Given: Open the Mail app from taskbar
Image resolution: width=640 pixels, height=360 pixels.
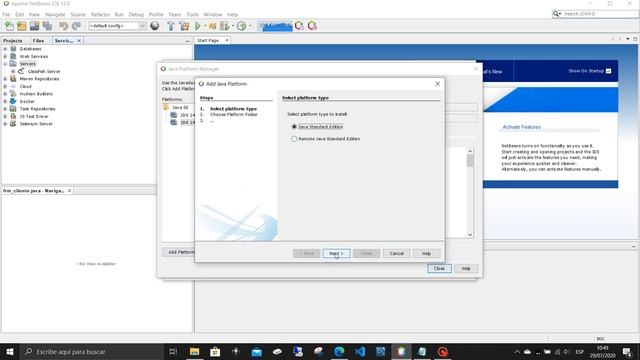Looking at the screenshot, I should pos(256,351).
